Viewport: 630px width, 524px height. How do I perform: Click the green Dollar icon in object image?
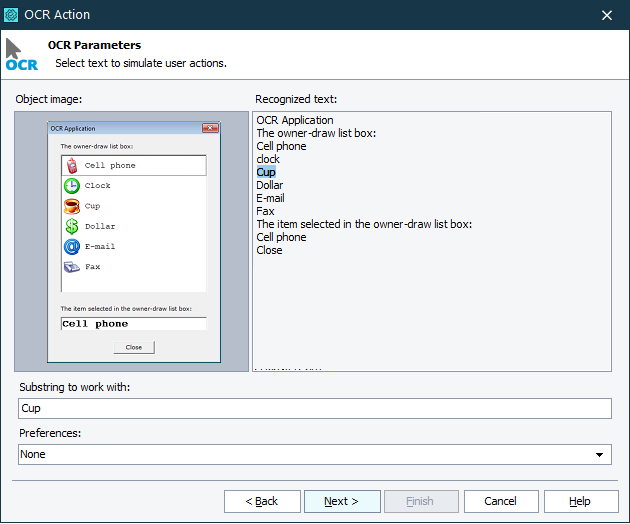point(72,227)
